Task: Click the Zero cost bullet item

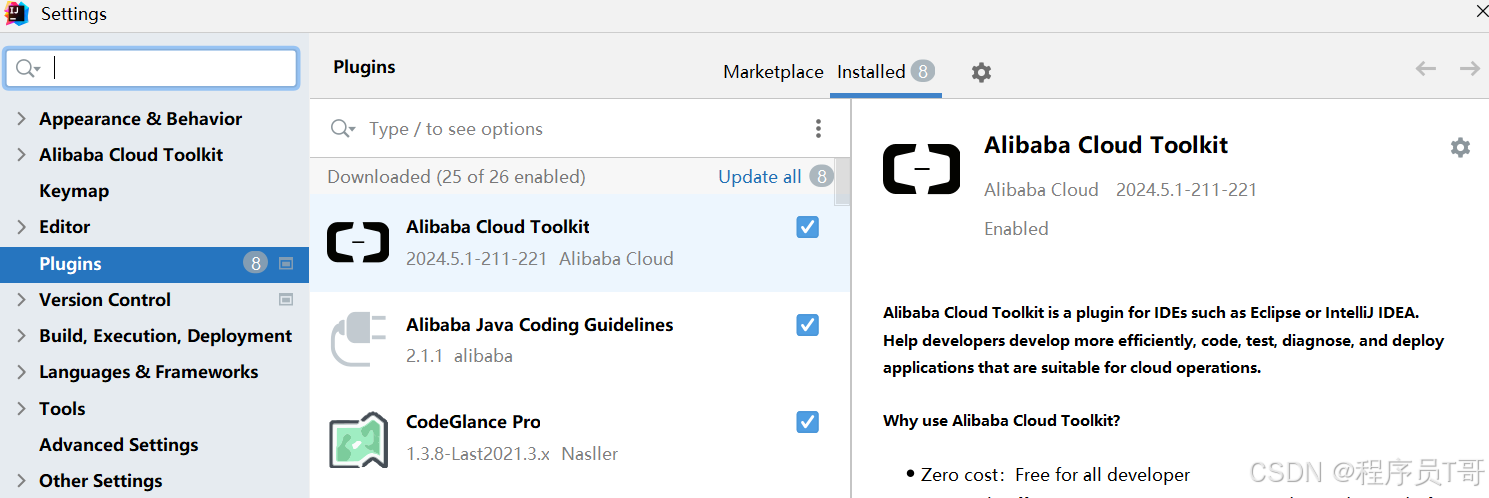Action: (1048, 474)
